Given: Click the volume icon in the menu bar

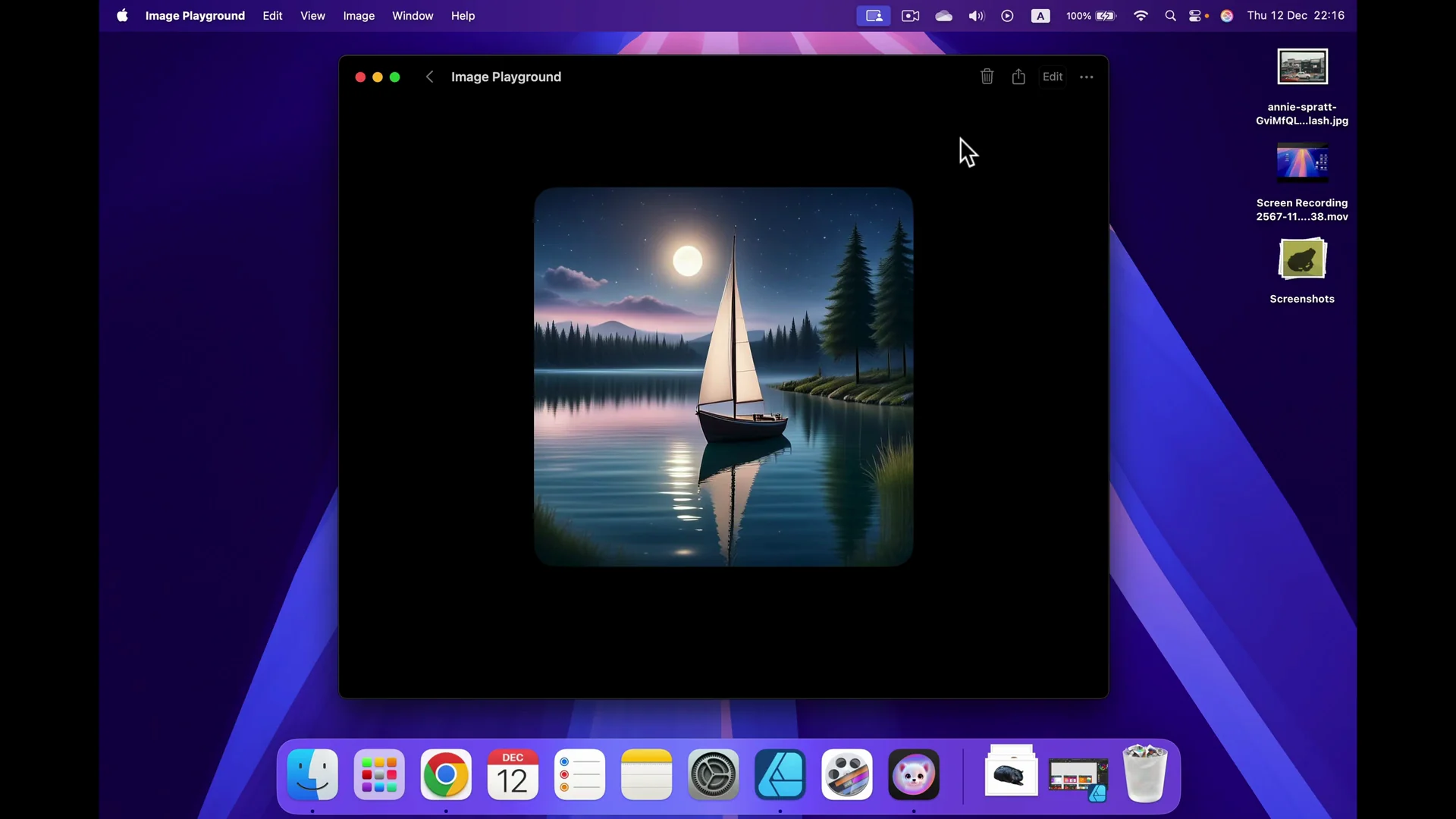Looking at the screenshot, I should click(976, 15).
